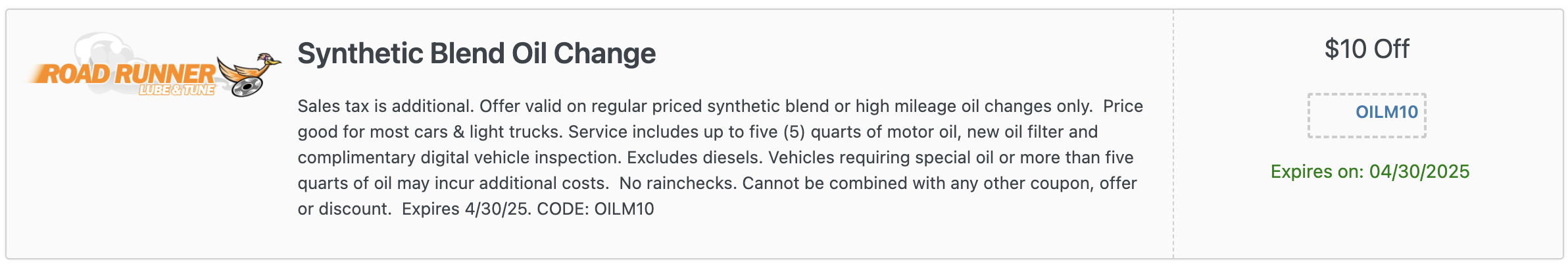This screenshot has width=1568, height=270.
Task: Select the orange ROAD RUNNER wordmark
Action: click(122, 74)
